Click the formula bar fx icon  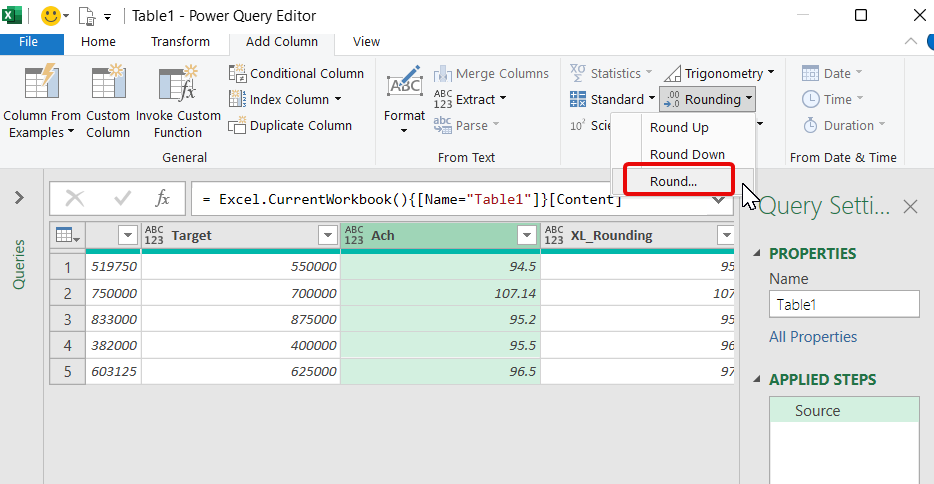(163, 199)
